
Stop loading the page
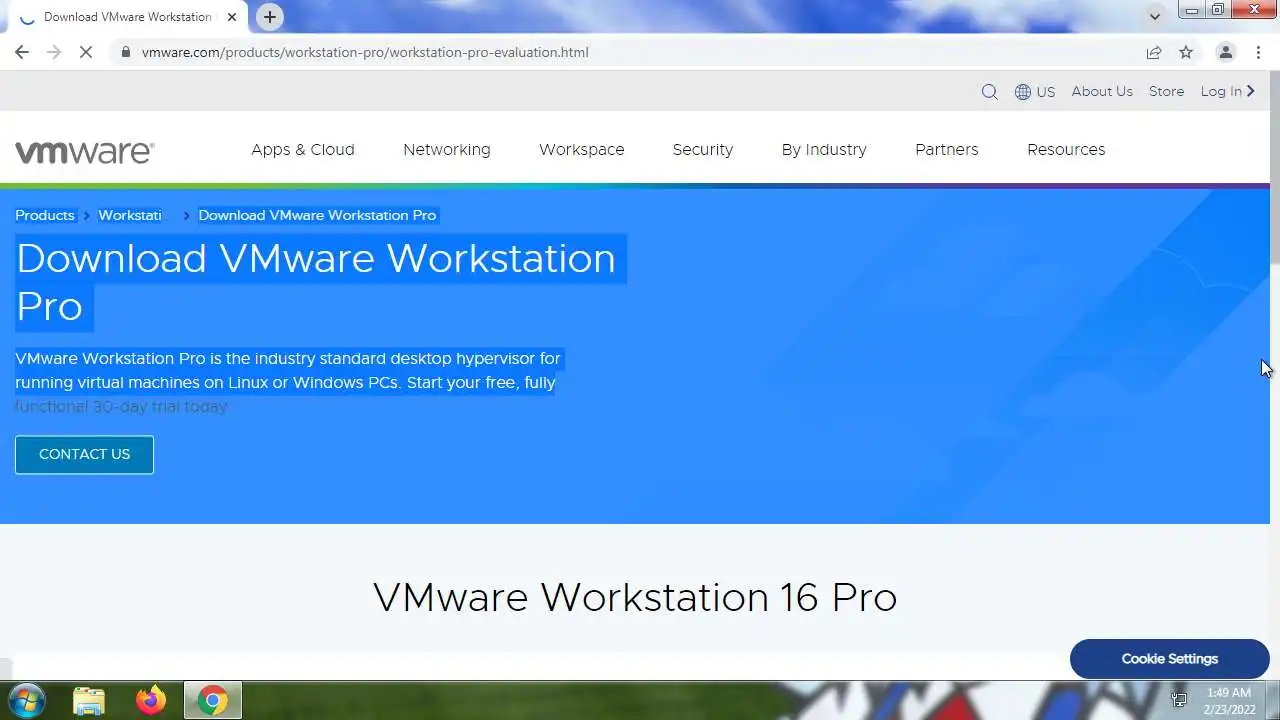(x=86, y=52)
